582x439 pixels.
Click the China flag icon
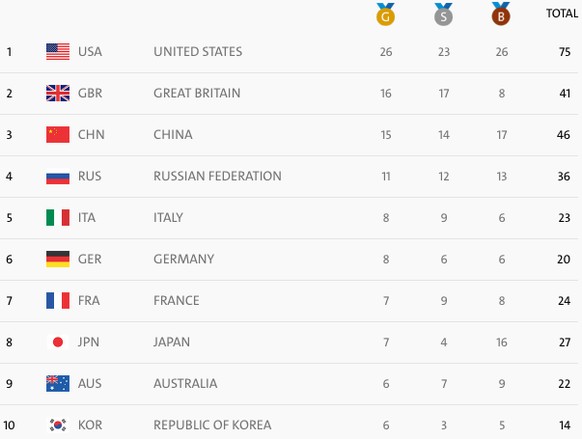pos(58,135)
